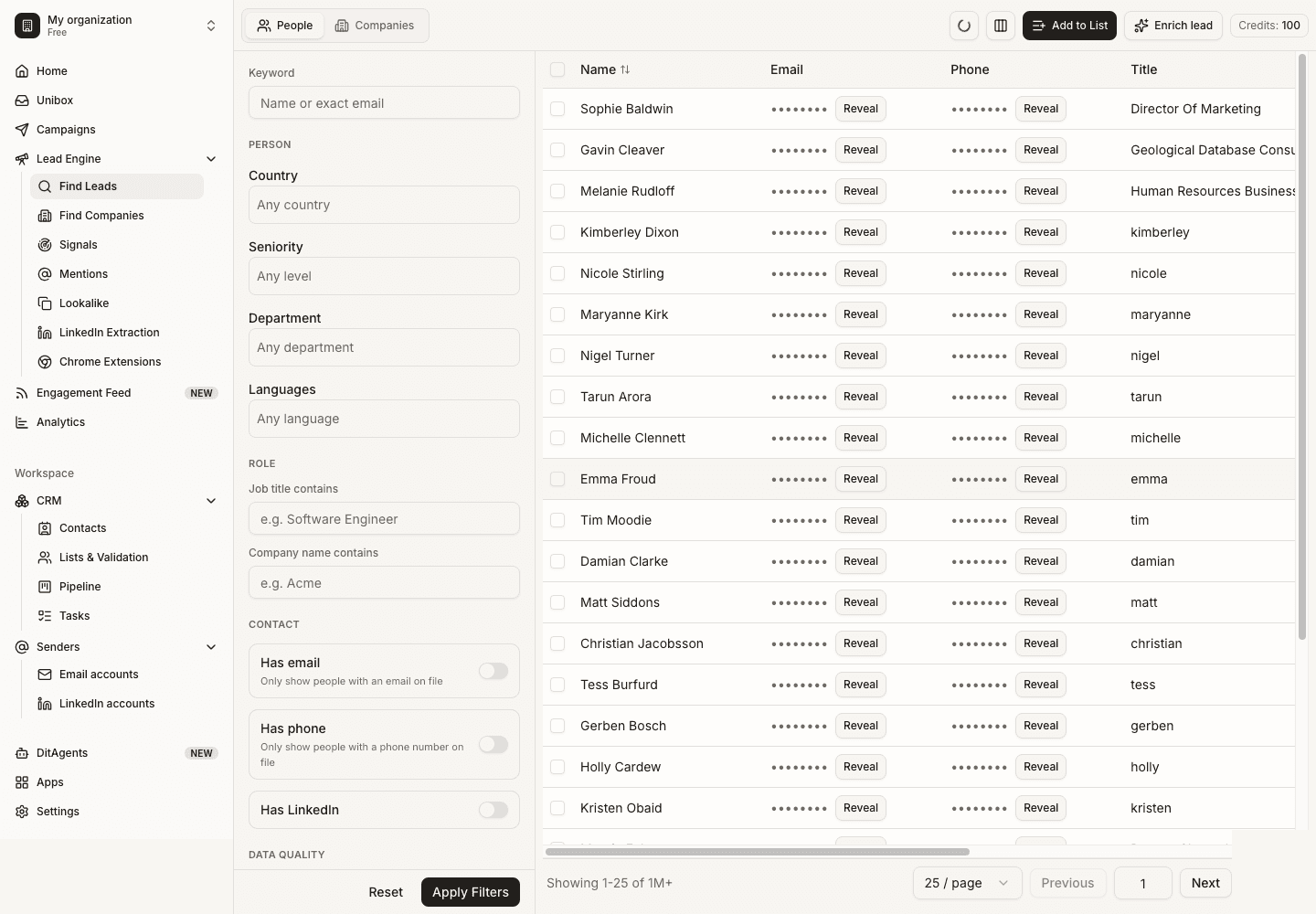
Task: Go to Campaigns paper-plane icon
Action: (x=22, y=130)
